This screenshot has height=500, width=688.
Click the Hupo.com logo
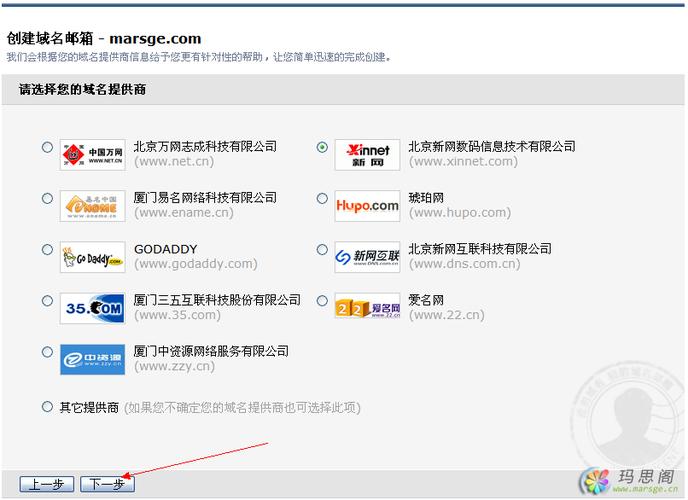[x=367, y=206]
